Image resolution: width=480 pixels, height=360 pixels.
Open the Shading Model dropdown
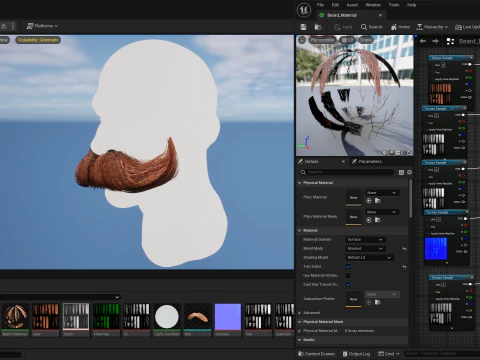tap(370, 258)
